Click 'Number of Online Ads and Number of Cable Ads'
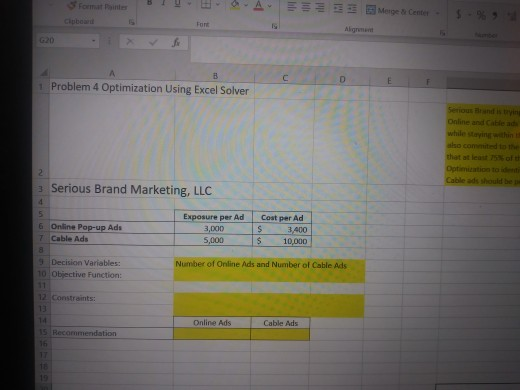The width and height of the screenshot is (520, 390). click(261, 265)
